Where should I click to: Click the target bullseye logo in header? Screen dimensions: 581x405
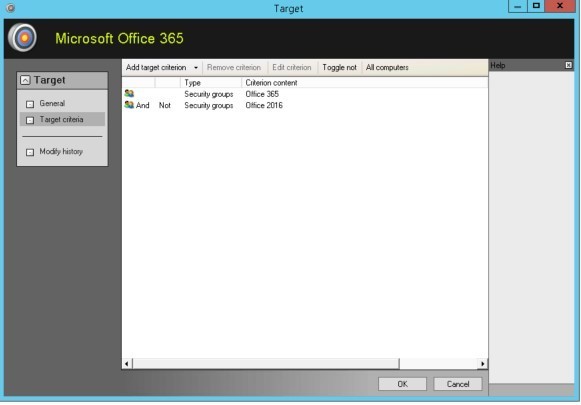[23, 38]
